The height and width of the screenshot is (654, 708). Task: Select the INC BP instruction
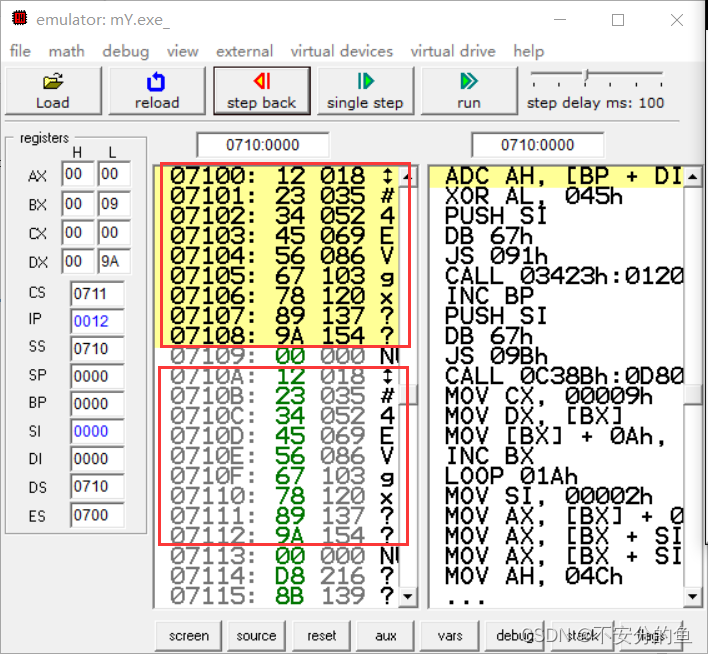pos(556,296)
